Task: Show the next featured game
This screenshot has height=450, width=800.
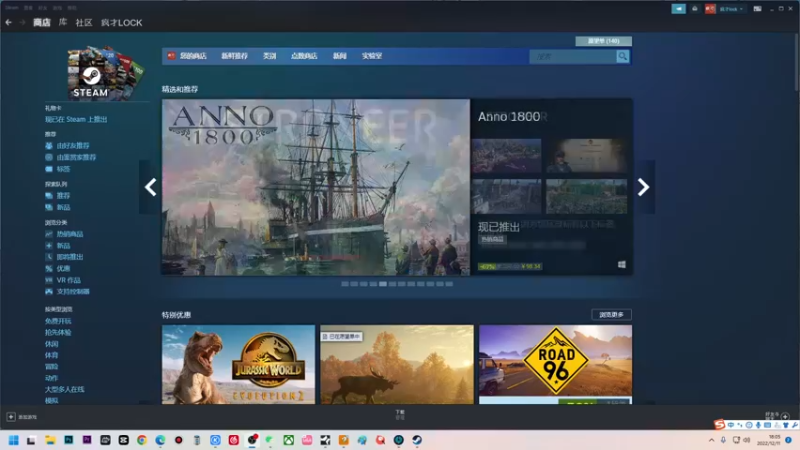Action: coord(643,187)
